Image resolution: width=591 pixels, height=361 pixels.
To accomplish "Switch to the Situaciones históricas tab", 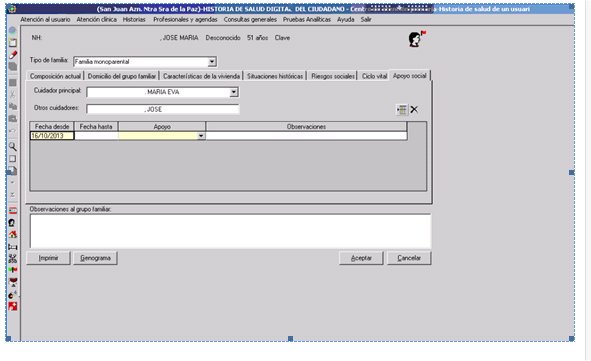I will pos(275,76).
